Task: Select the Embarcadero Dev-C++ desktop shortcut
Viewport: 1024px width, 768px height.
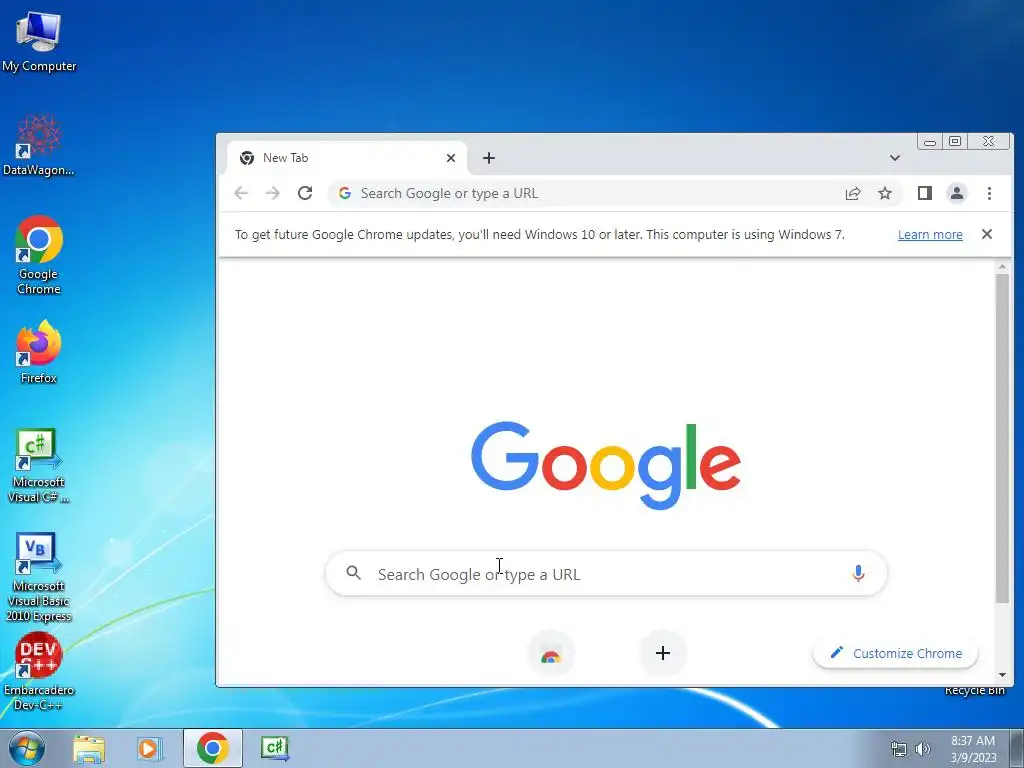Action: (39, 673)
